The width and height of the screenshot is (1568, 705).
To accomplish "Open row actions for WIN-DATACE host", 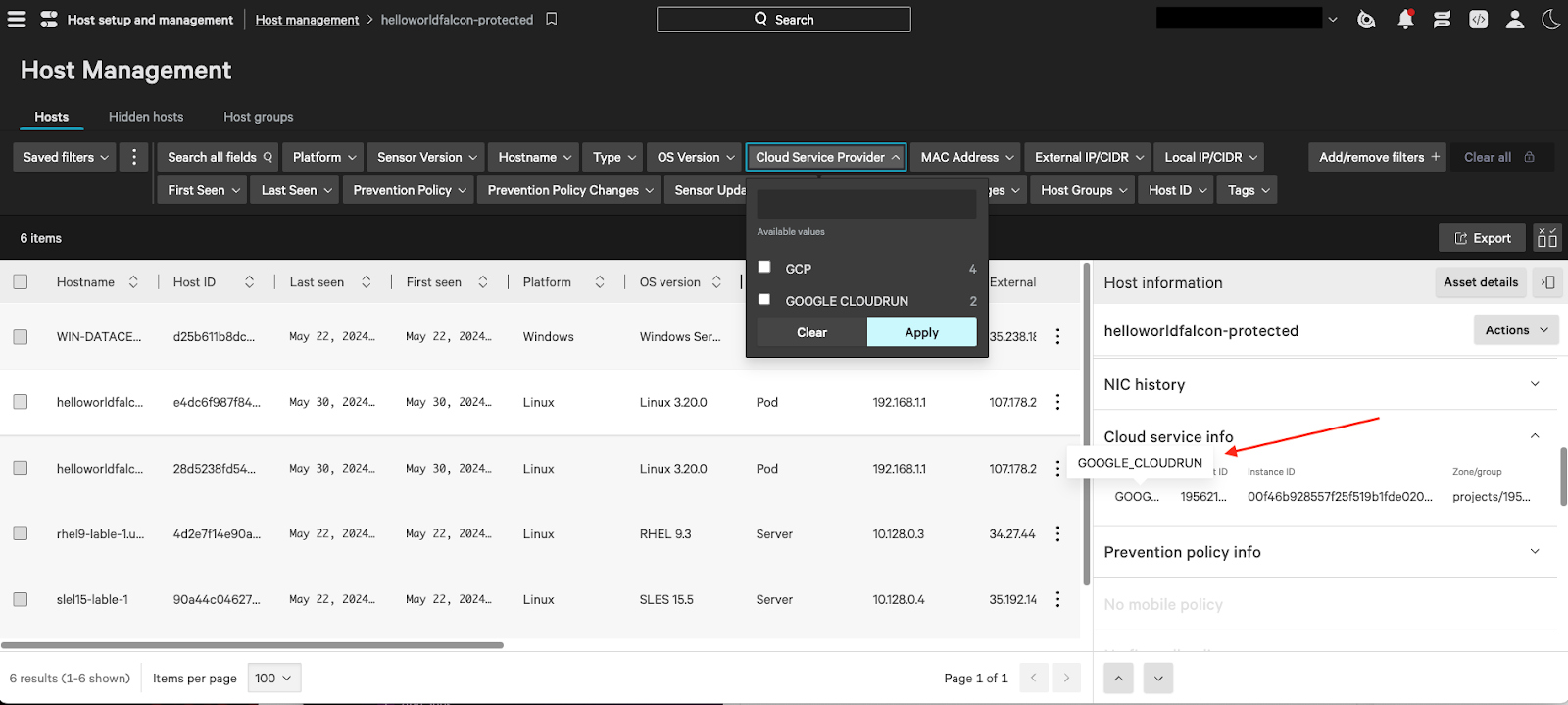I will [1057, 336].
